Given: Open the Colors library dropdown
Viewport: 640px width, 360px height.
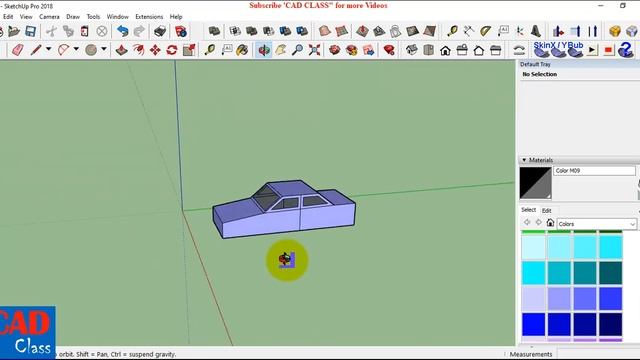Looking at the screenshot, I should tap(596, 224).
